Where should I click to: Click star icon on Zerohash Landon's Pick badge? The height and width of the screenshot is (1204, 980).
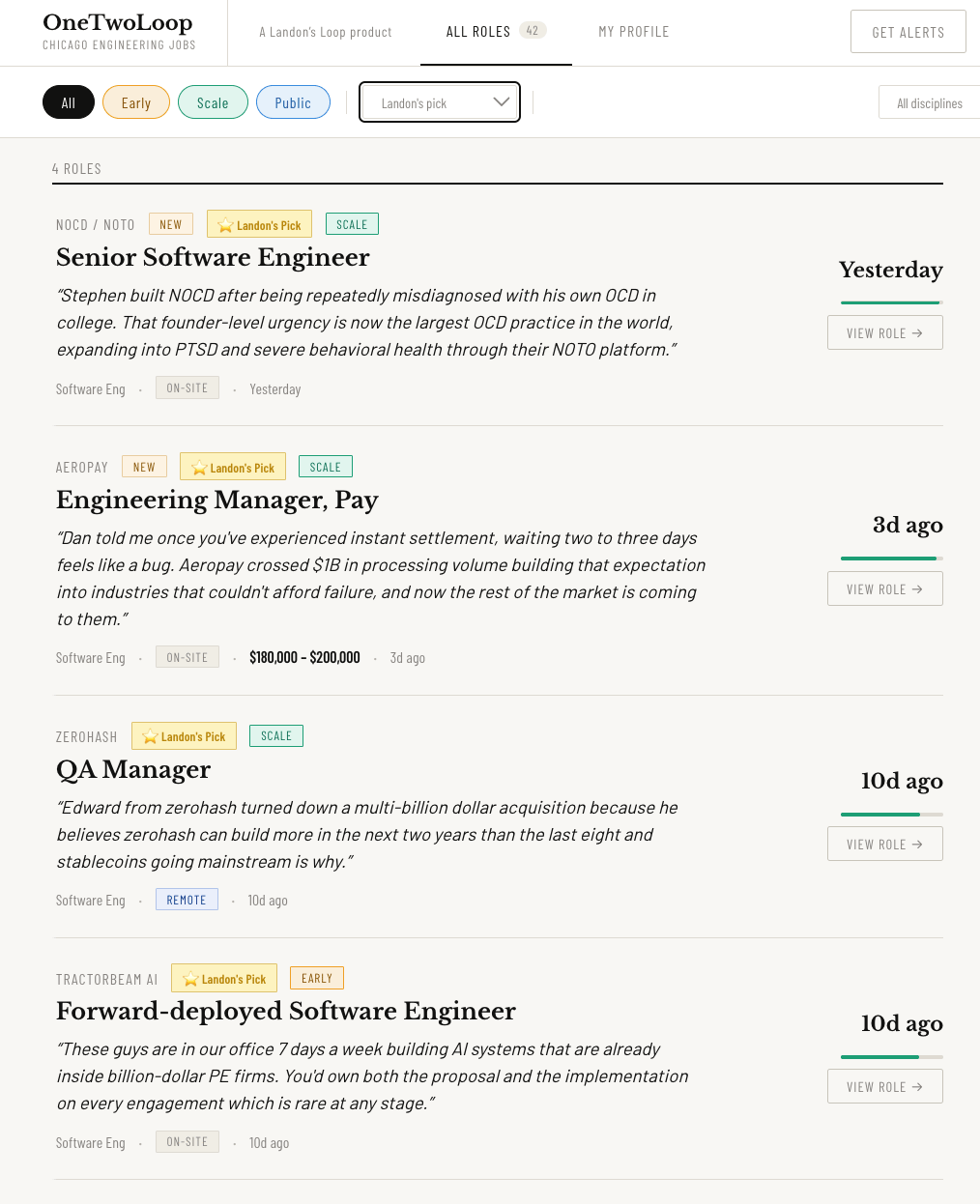click(x=150, y=736)
